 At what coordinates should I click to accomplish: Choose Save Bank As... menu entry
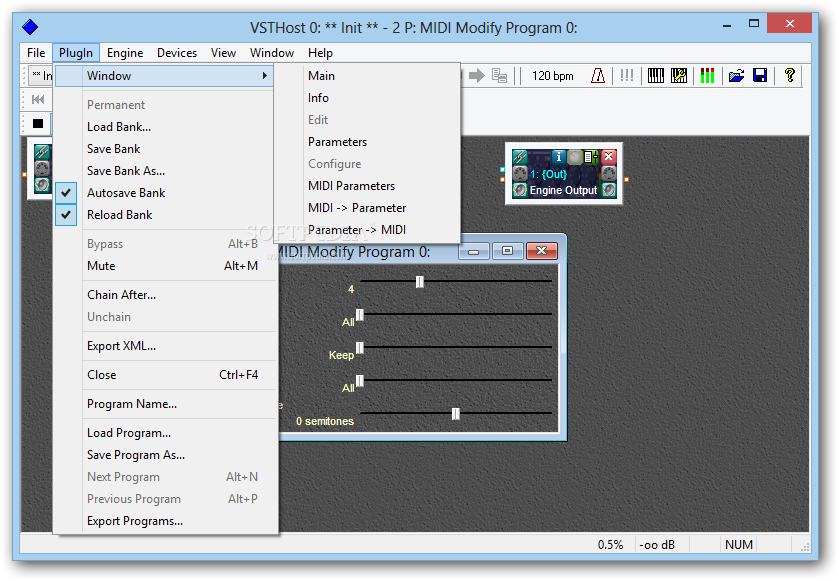[x=166, y=171]
